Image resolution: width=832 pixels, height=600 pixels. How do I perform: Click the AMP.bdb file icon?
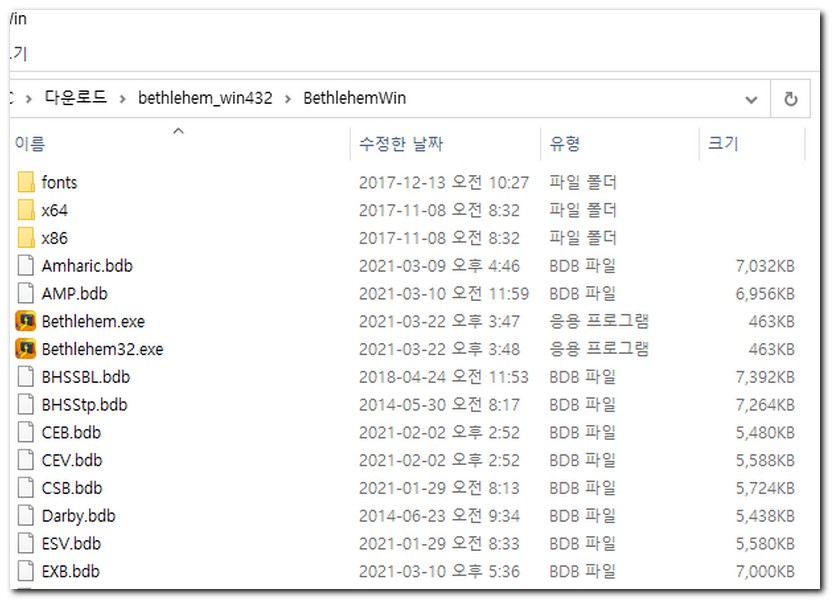[x=26, y=294]
